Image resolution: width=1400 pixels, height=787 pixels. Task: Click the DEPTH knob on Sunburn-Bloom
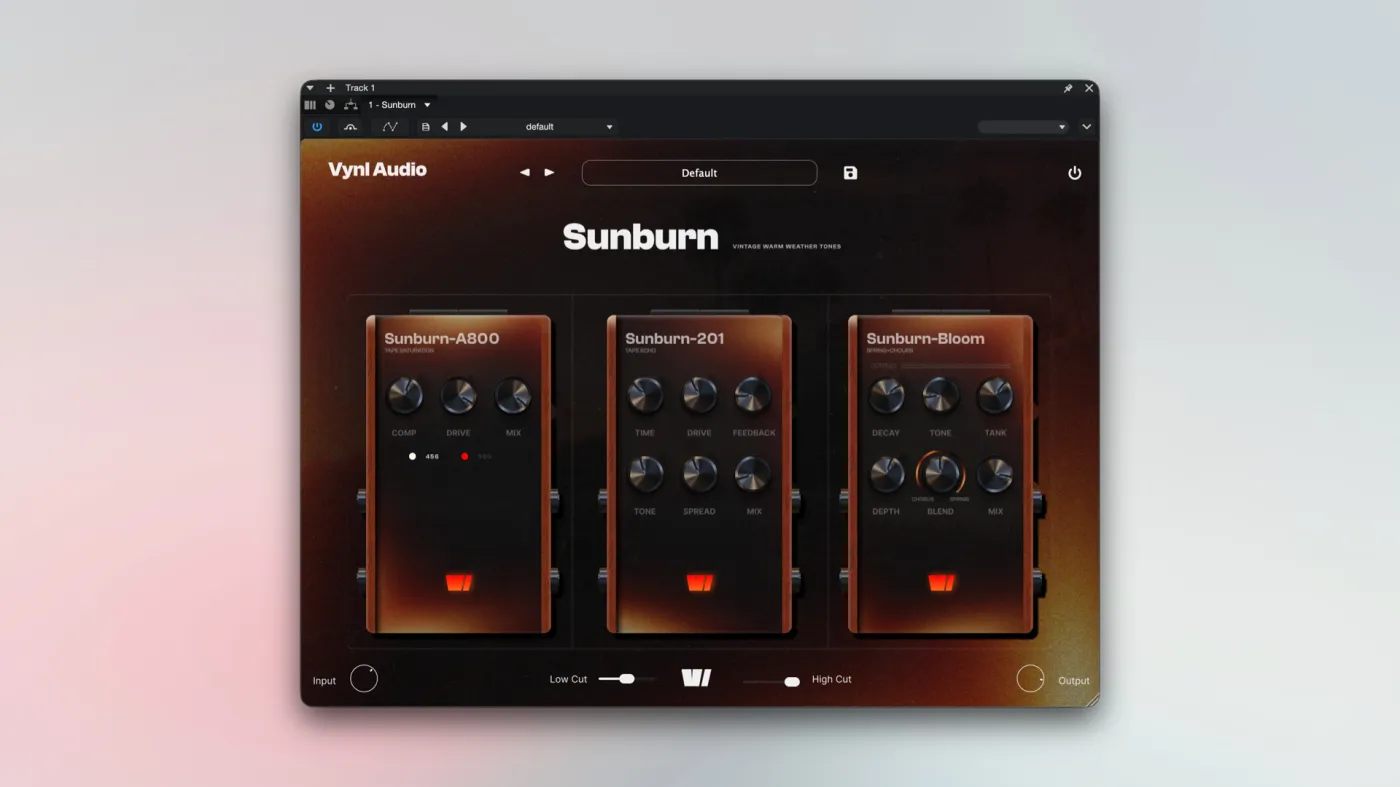(x=886, y=474)
